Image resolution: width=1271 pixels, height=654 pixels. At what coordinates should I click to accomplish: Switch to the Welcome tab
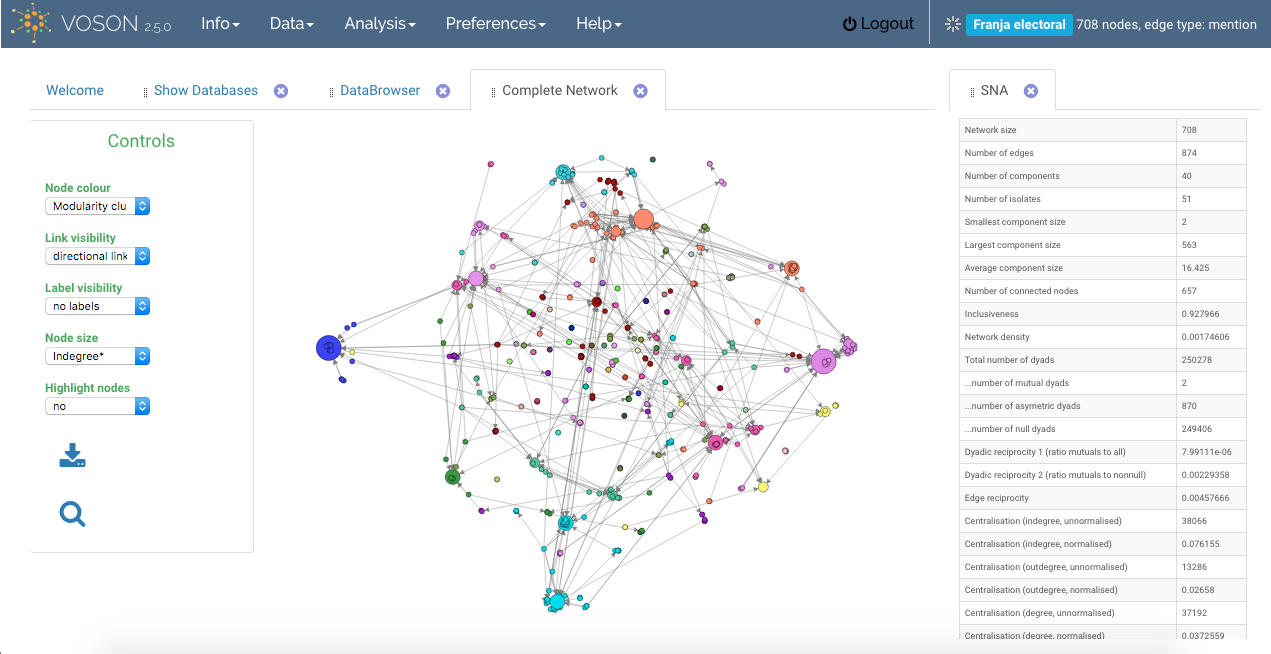[x=75, y=90]
